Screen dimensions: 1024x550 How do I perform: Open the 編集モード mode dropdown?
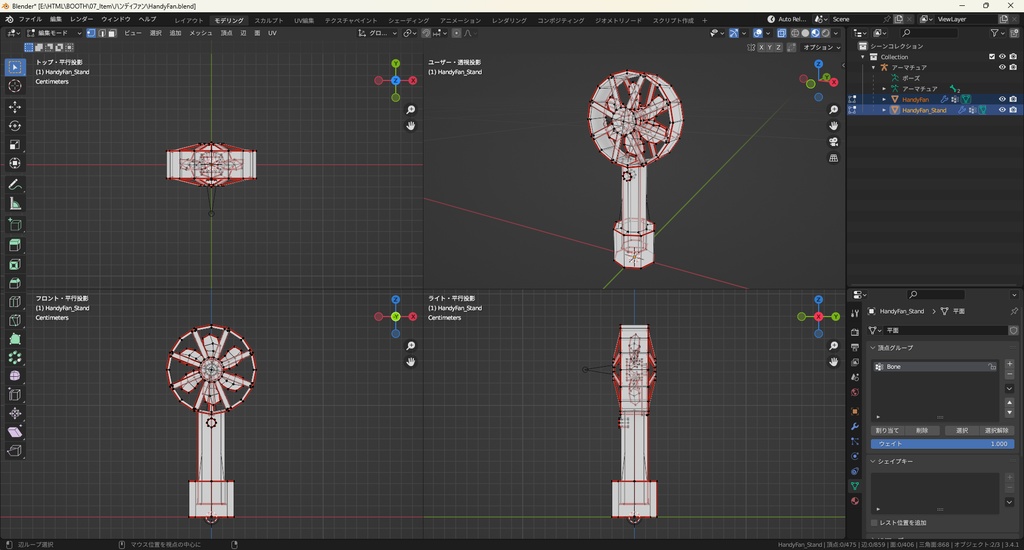pyautogui.click(x=54, y=33)
